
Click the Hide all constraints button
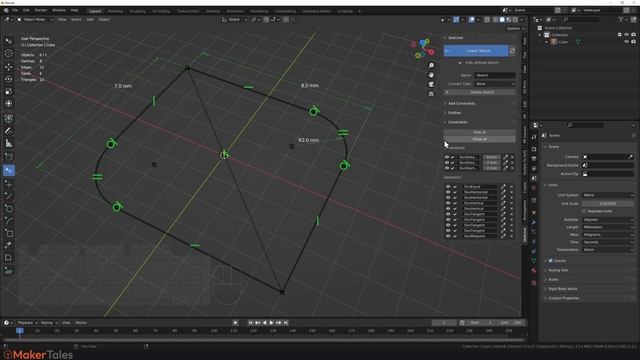coord(480,132)
